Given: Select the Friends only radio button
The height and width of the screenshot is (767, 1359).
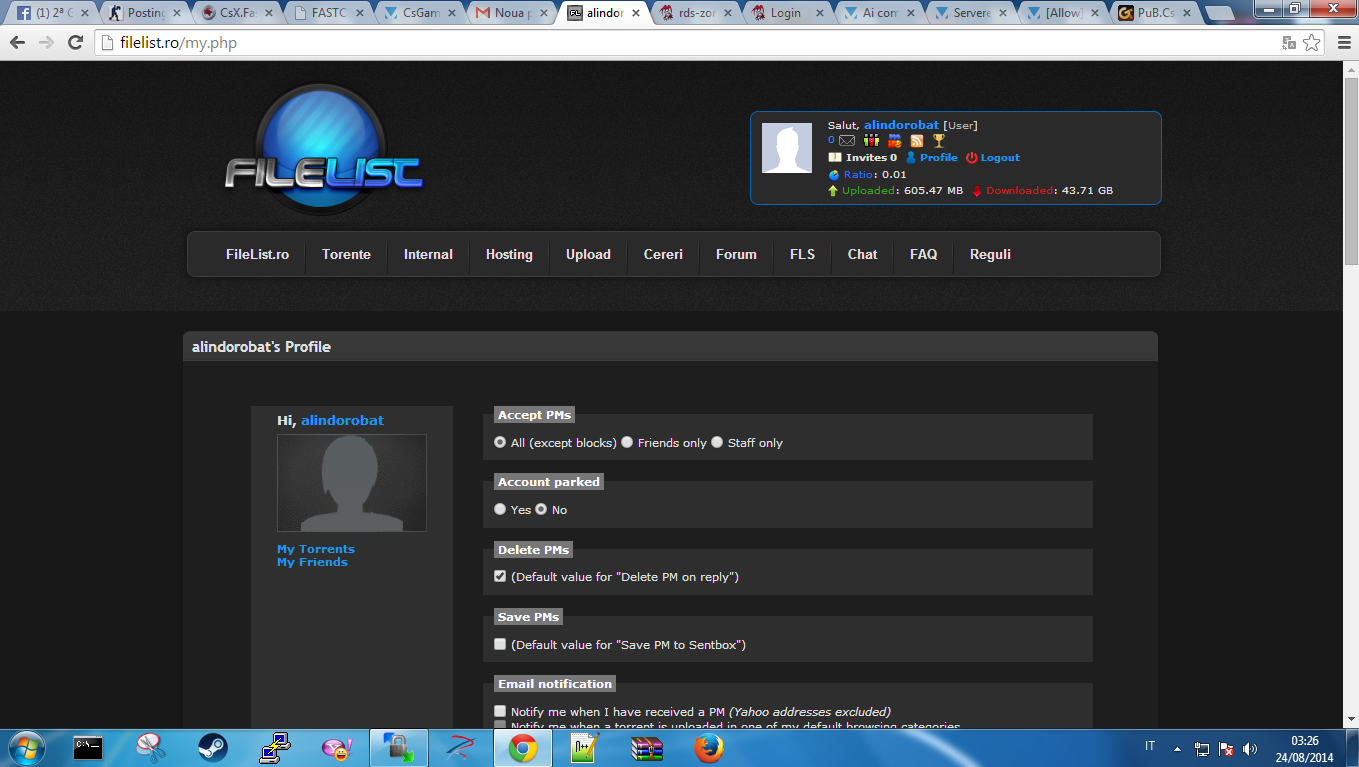Looking at the screenshot, I should coord(627,442).
